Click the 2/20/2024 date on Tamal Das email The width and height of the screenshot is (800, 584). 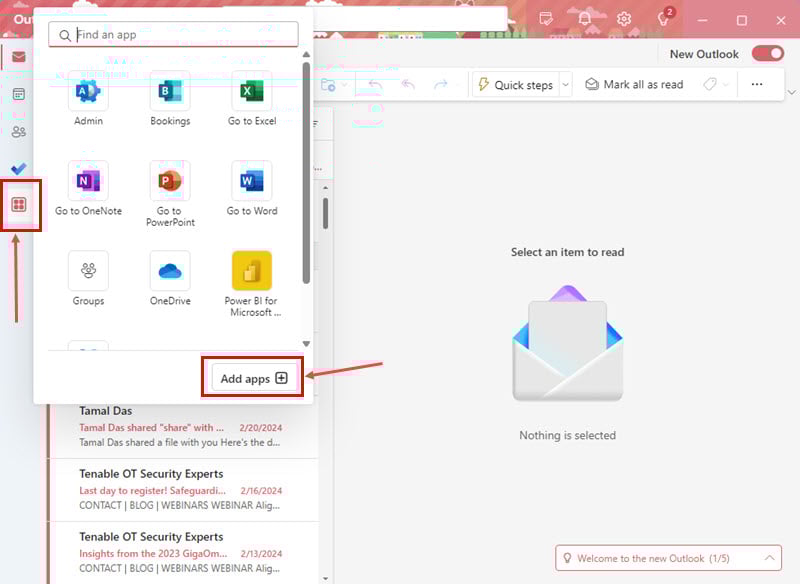pos(261,427)
